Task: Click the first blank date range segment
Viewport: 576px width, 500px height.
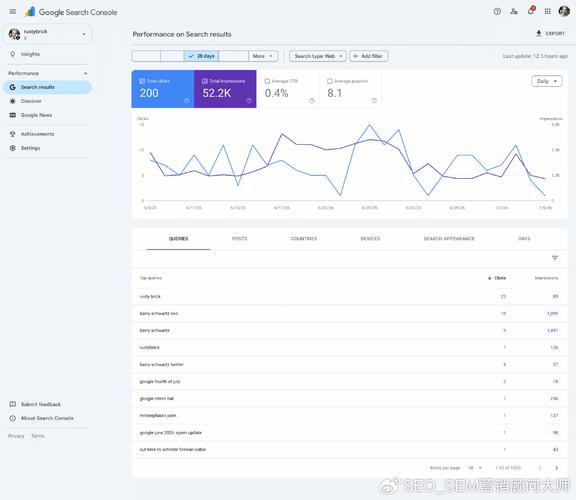Action: (x=146, y=56)
